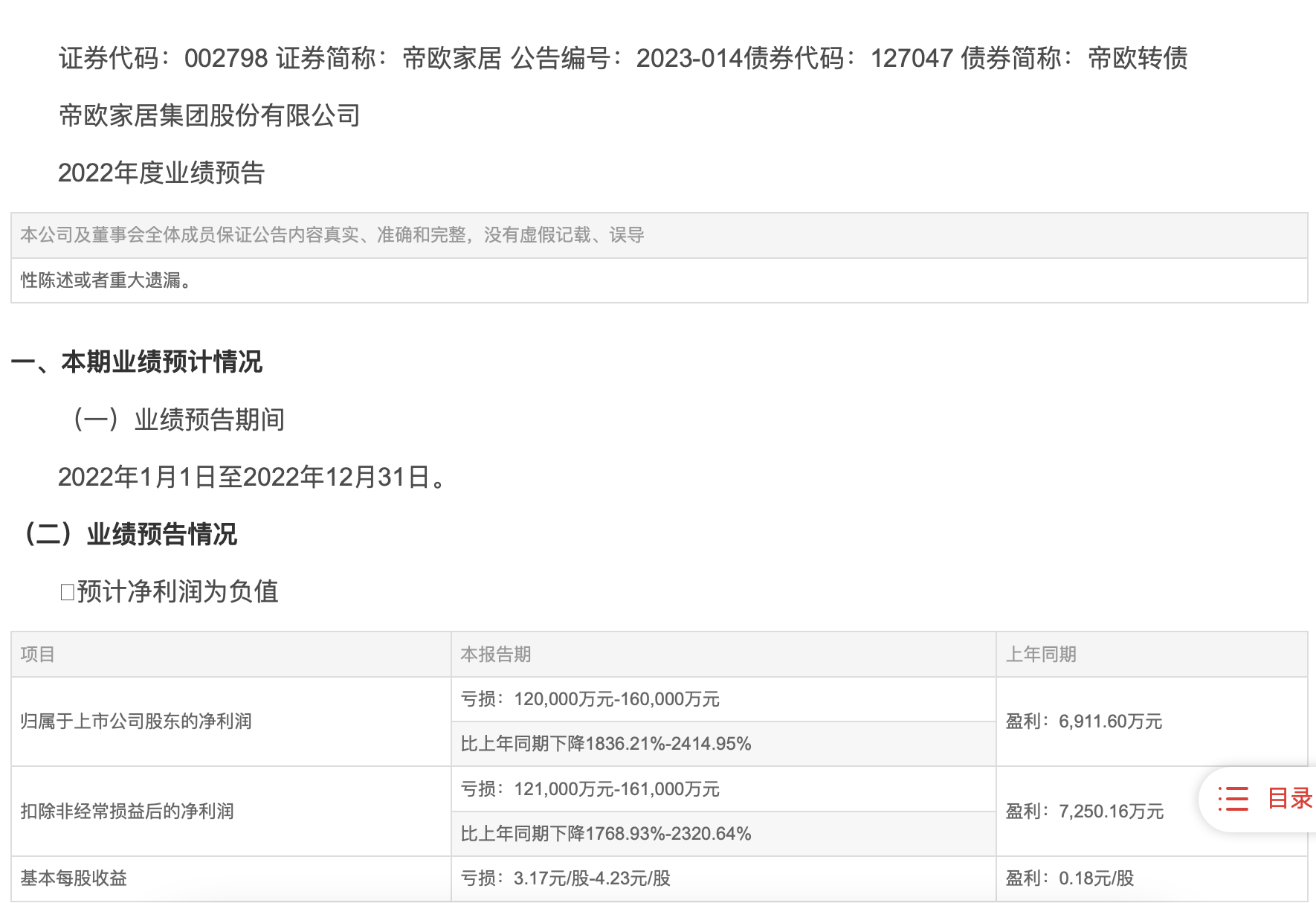Click cell 盈利：0.18元/股

(1152, 878)
